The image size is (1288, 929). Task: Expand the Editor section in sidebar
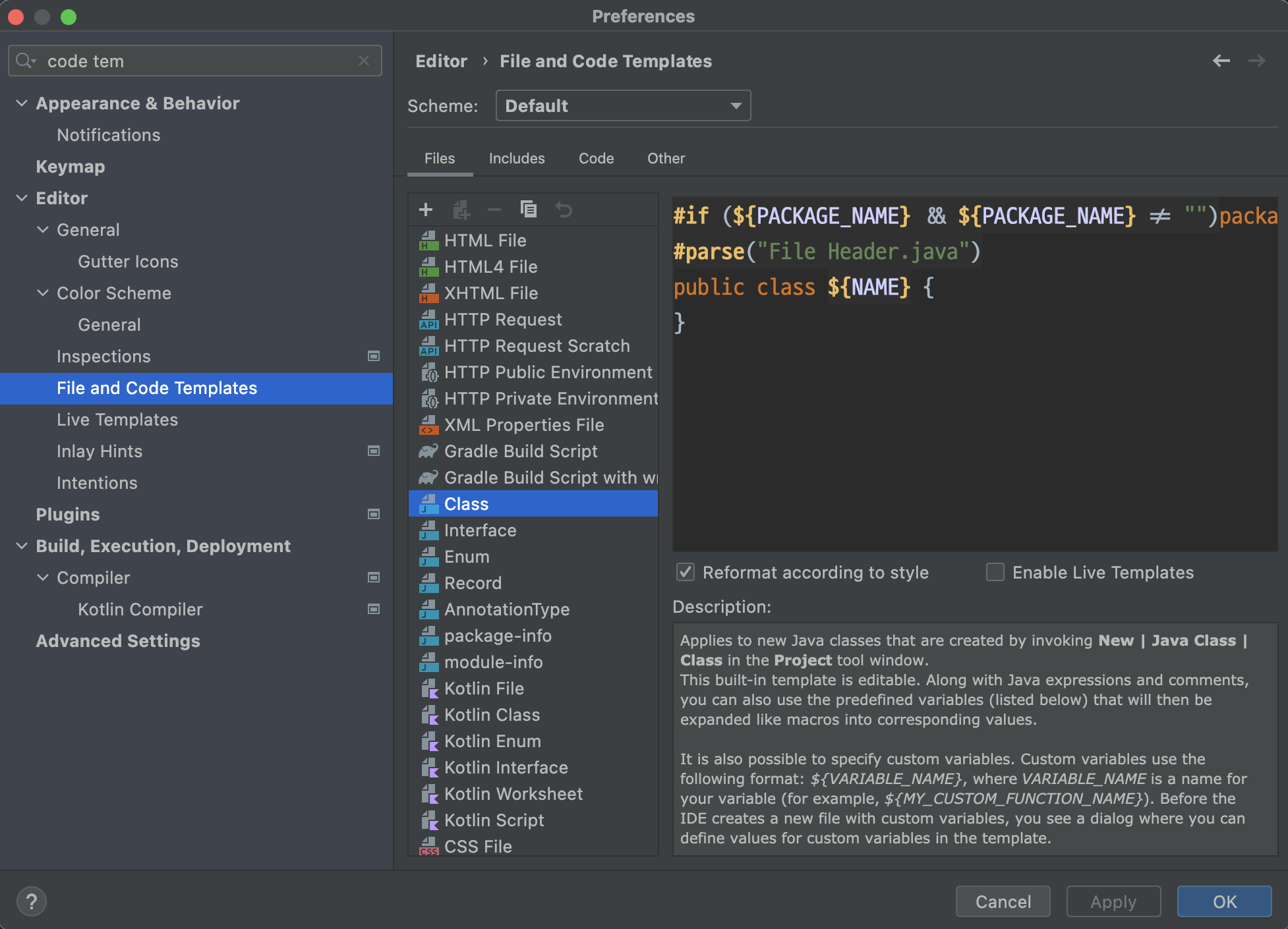(x=22, y=197)
